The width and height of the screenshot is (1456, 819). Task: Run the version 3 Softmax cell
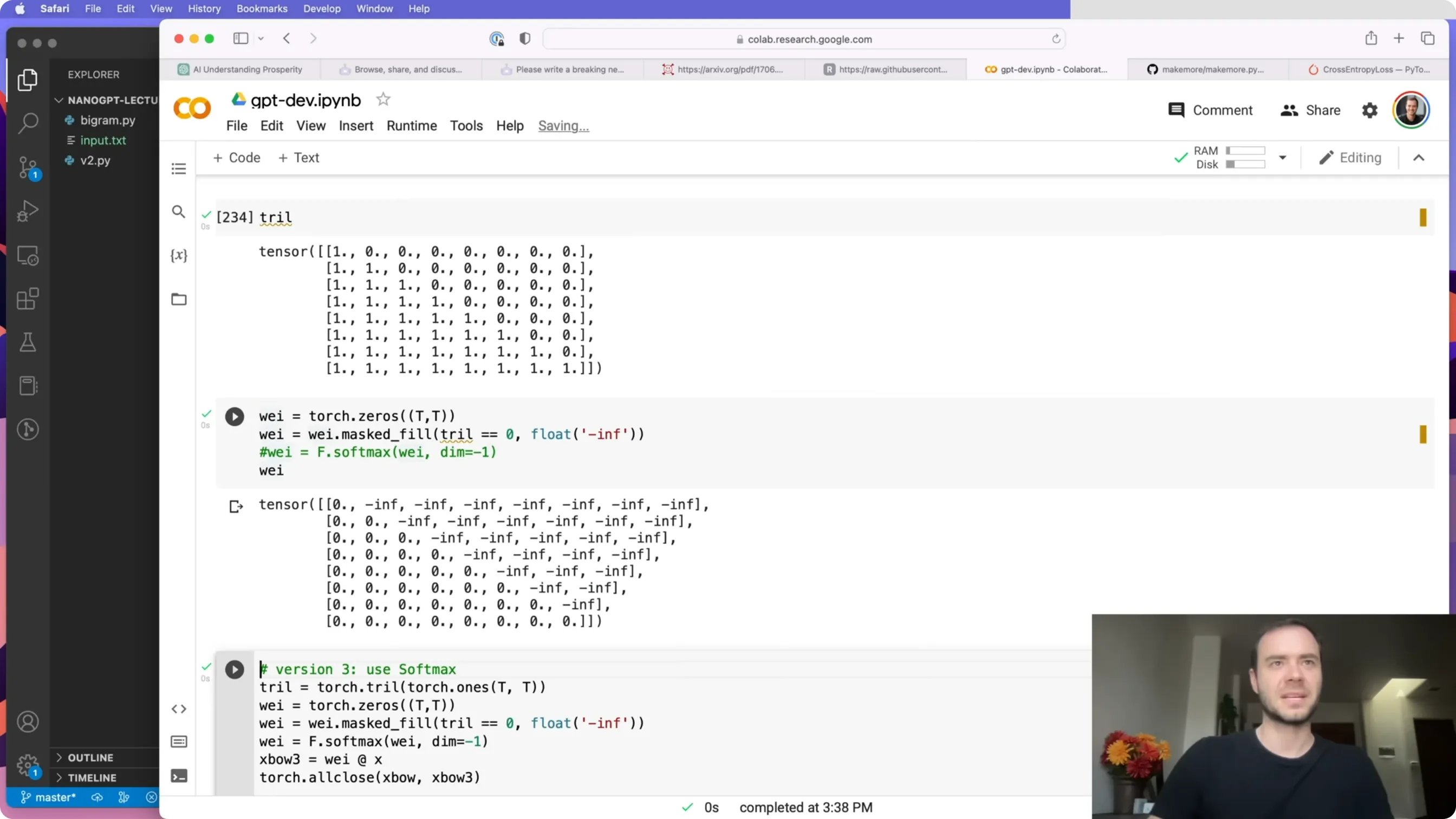[x=235, y=670]
